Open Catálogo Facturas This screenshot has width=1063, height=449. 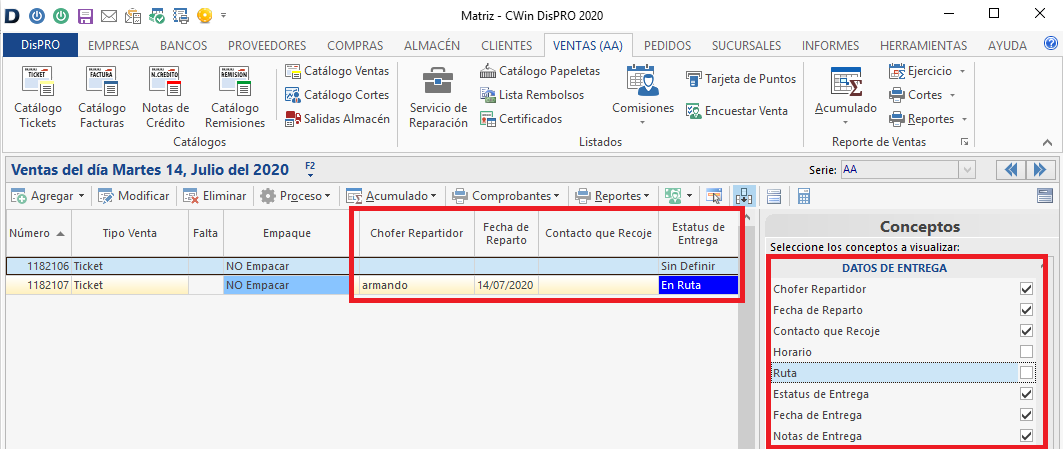[102, 97]
